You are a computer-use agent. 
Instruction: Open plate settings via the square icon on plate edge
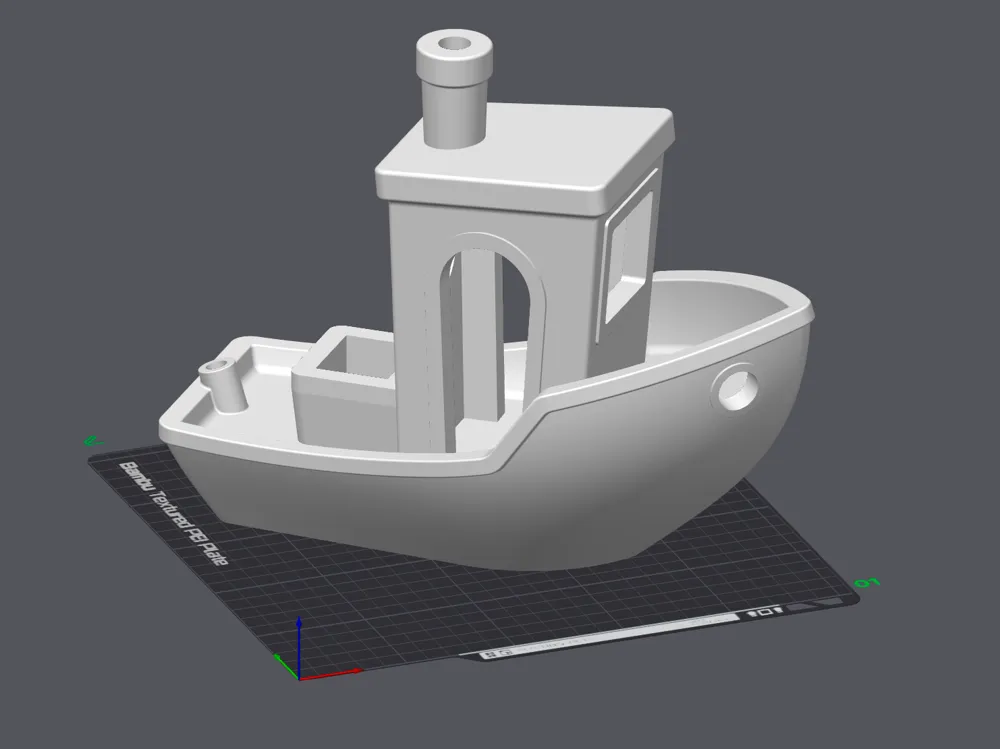pos(765,611)
